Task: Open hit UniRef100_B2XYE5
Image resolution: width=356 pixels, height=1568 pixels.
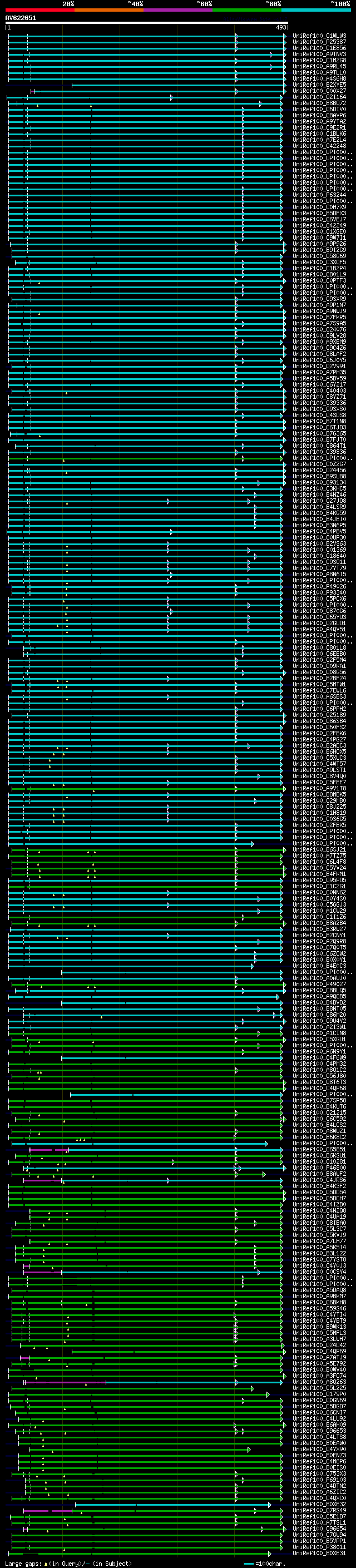Action: (x=319, y=85)
